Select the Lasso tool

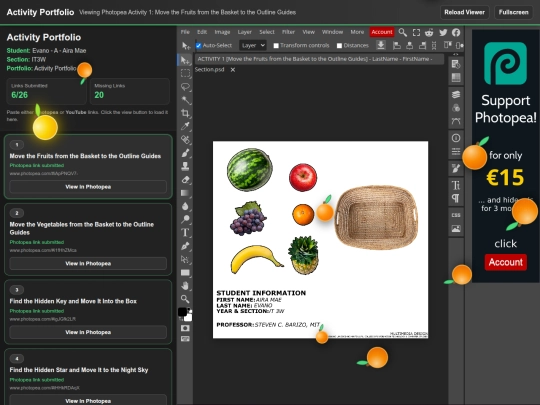coord(185,87)
